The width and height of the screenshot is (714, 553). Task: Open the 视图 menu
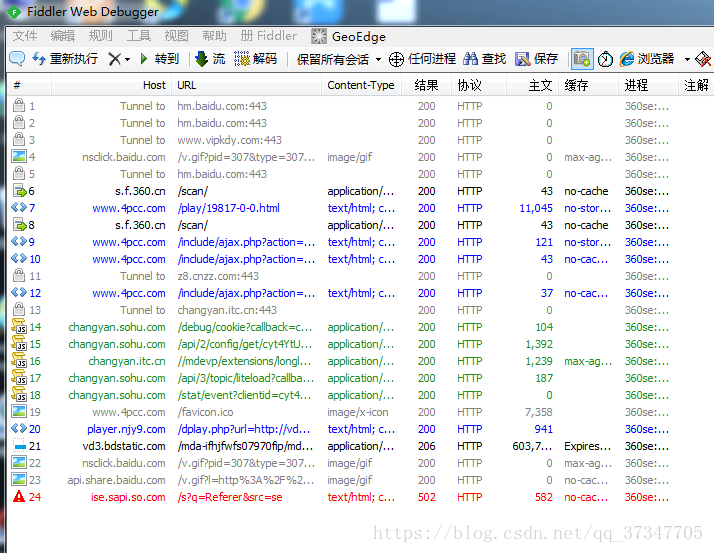(x=176, y=36)
